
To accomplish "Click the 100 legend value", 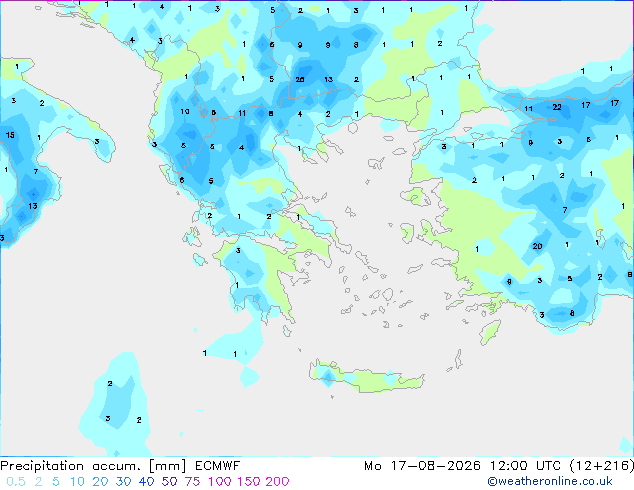I will pyautogui.click(x=220, y=482).
